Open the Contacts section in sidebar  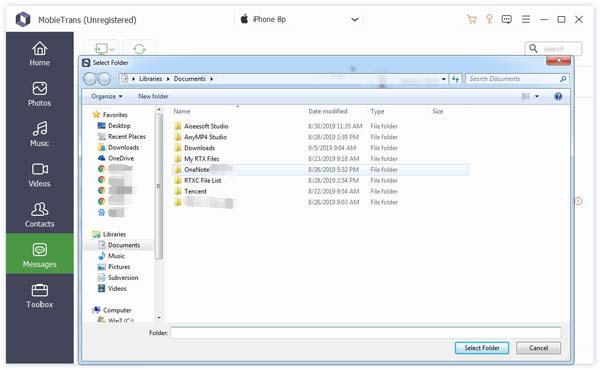pos(39,215)
